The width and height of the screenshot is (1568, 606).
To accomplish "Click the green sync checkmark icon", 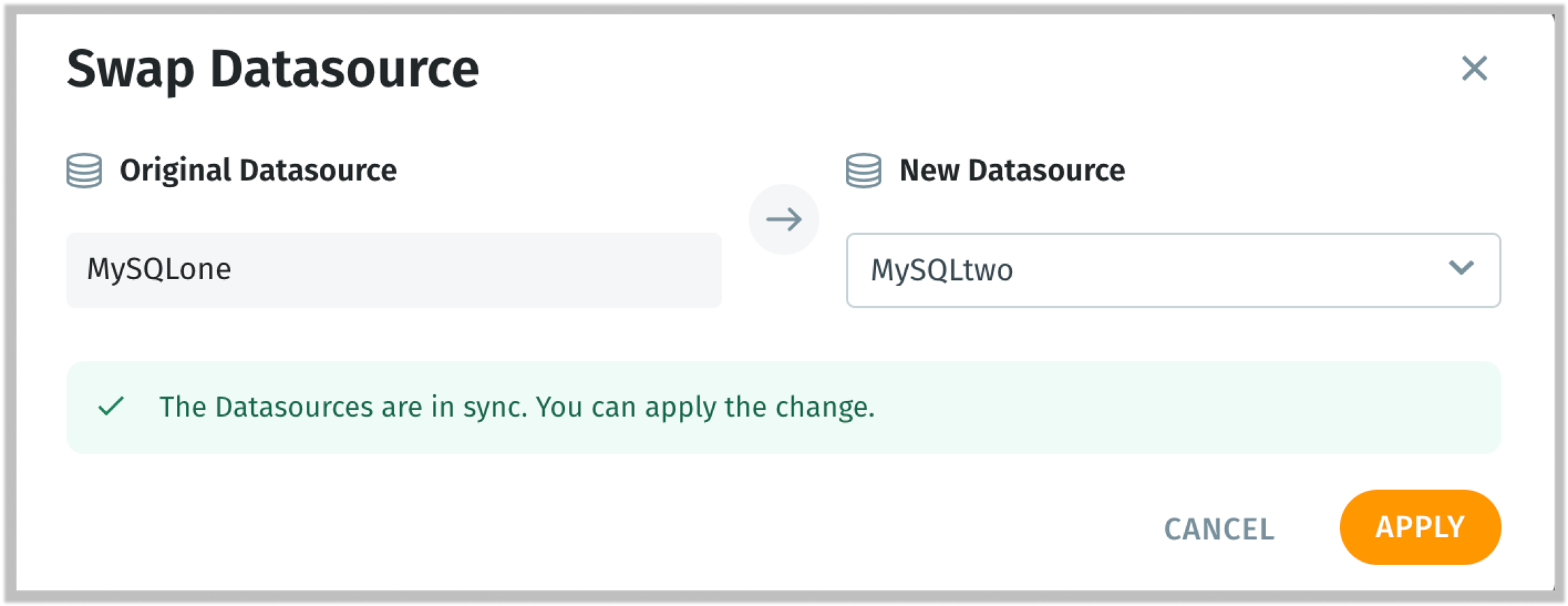I will tap(111, 406).
